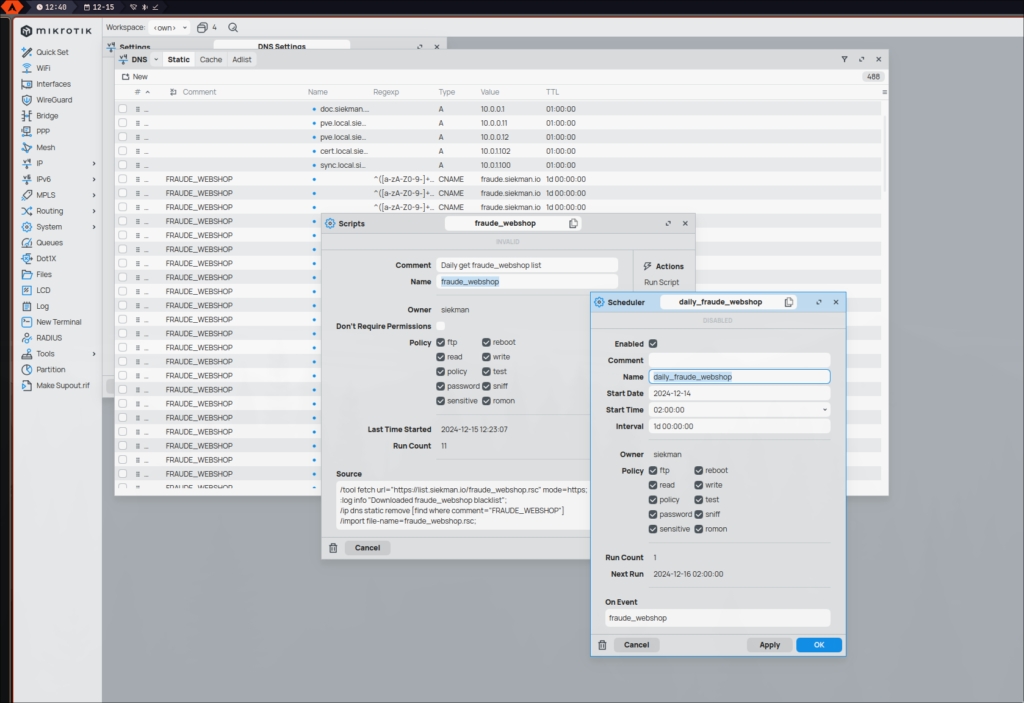Click OK in Scheduler dialog
Screen dimensions: 1024x703
(x=819, y=645)
